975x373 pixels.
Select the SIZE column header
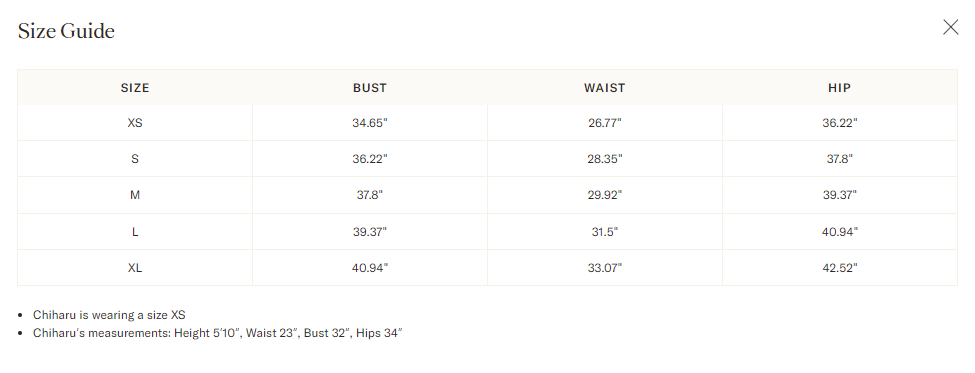tap(135, 88)
